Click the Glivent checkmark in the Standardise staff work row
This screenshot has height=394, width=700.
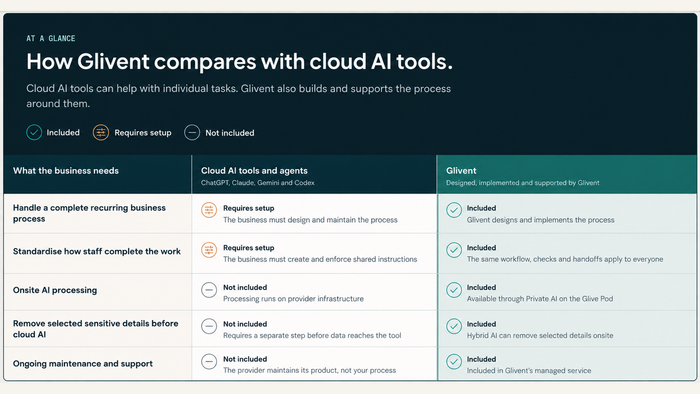click(454, 250)
